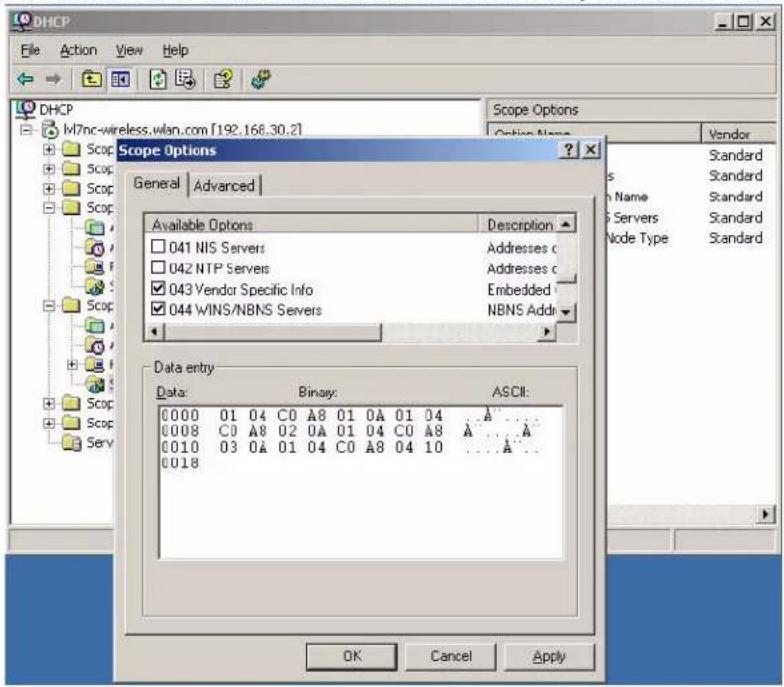Open the Help menu
784x687 pixels.
pyautogui.click(x=176, y=50)
